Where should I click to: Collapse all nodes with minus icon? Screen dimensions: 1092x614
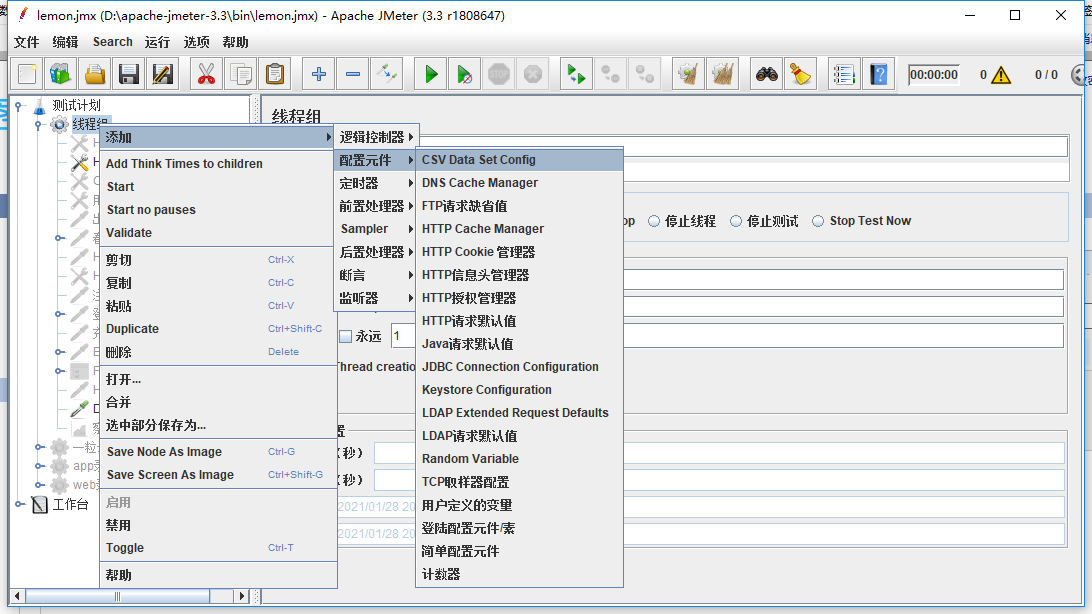[x=352, y=74]
